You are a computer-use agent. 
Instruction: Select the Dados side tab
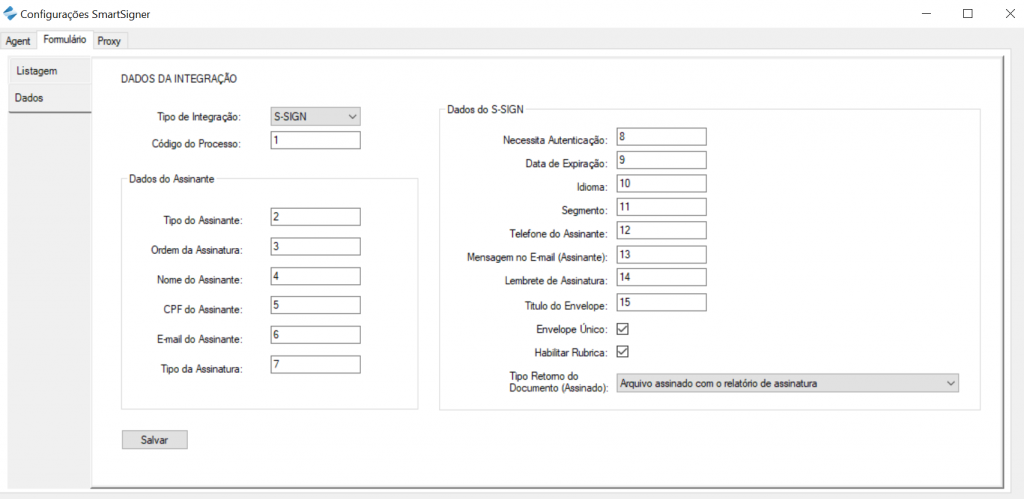(50, 97)
